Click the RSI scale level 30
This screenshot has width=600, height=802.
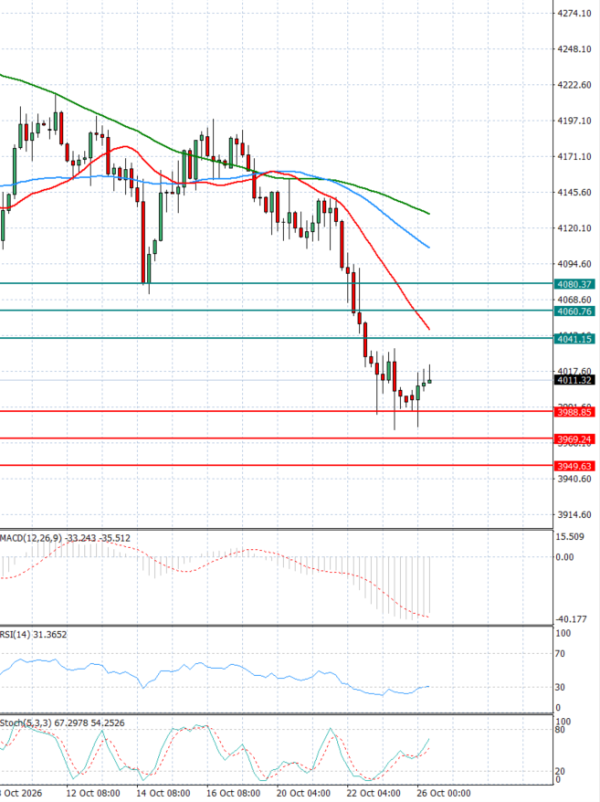point(560,687)
